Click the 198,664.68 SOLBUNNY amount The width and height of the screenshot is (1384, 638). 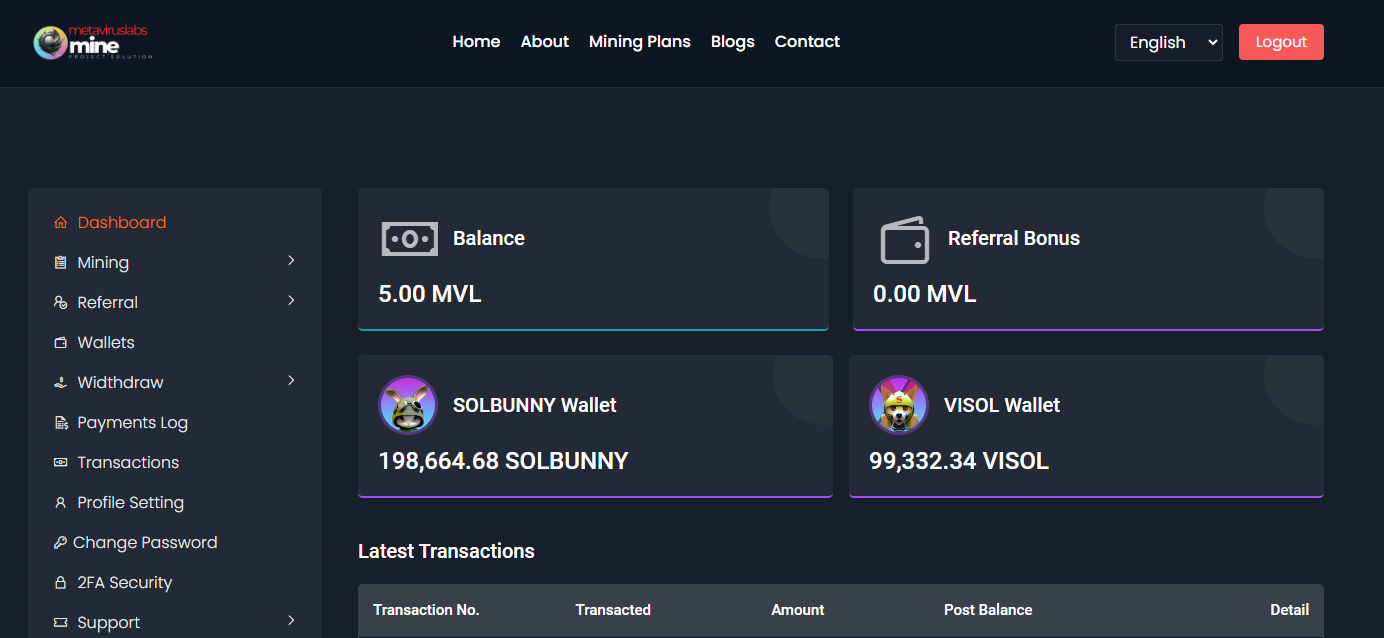pyautogui.click(x=503, y=461)
